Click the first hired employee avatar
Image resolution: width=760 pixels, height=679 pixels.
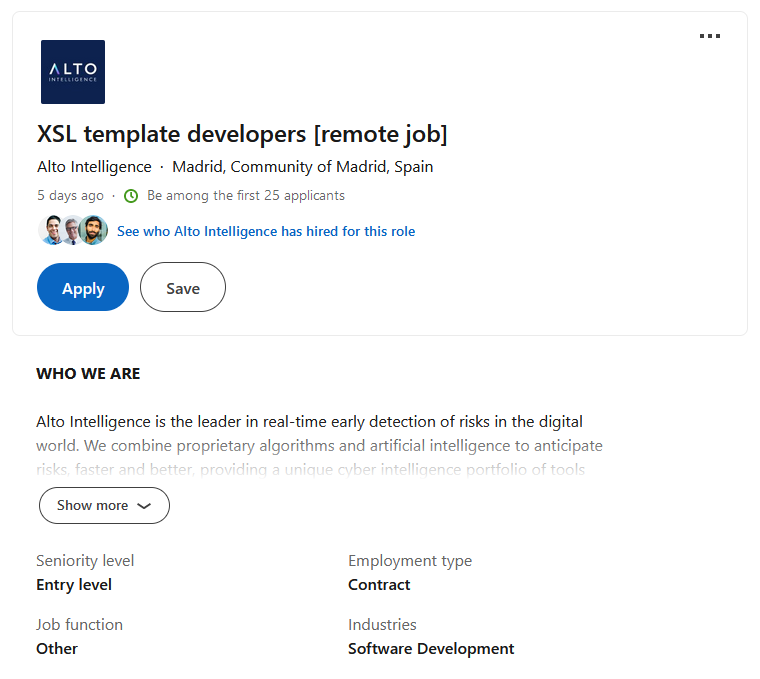click(x=51, y=231)
